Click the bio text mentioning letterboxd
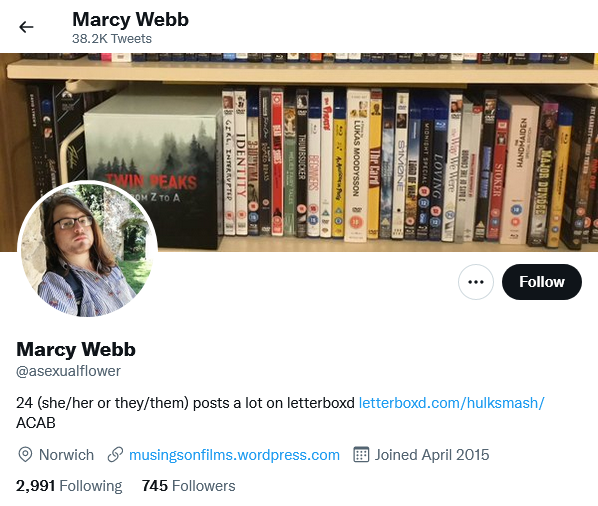 point(185,403)
